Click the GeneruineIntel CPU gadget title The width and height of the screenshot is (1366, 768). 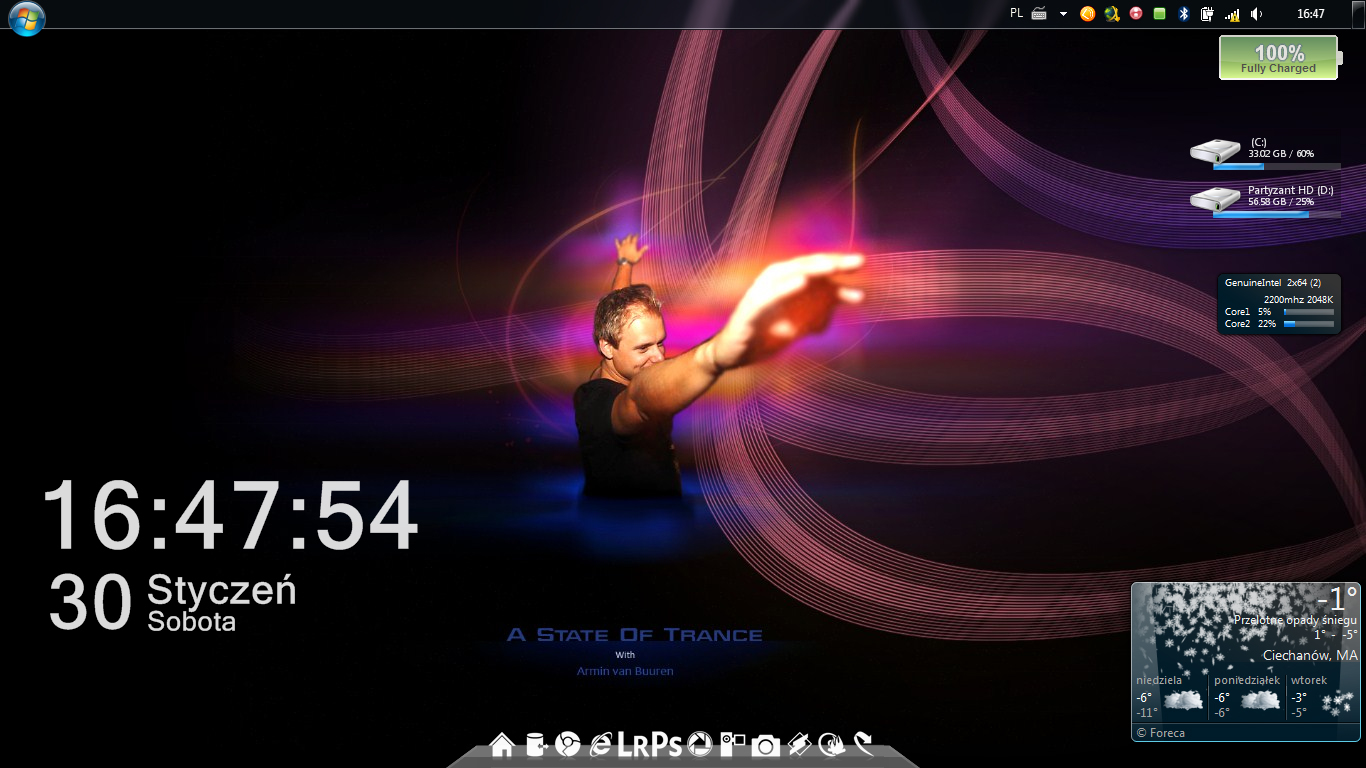pyautogui.click(x=1273, y=283)
